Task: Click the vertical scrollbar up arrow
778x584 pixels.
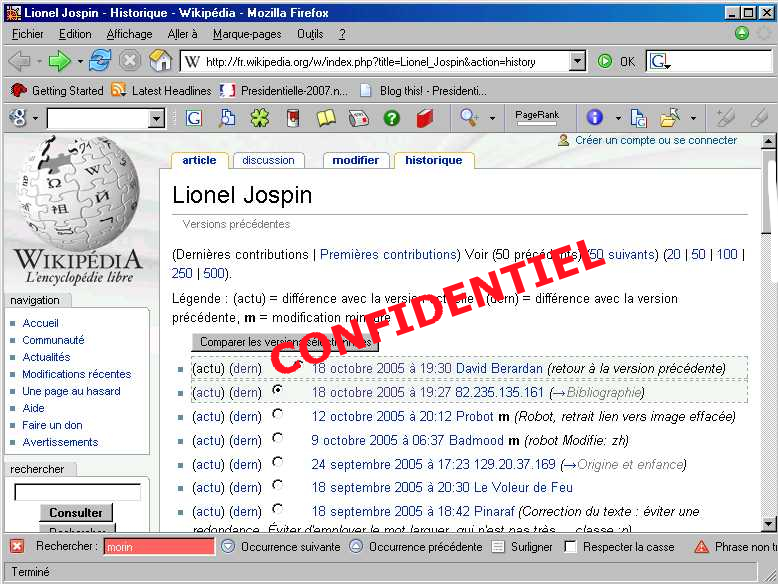Action: pyautogui.click(x=769, y=141)
